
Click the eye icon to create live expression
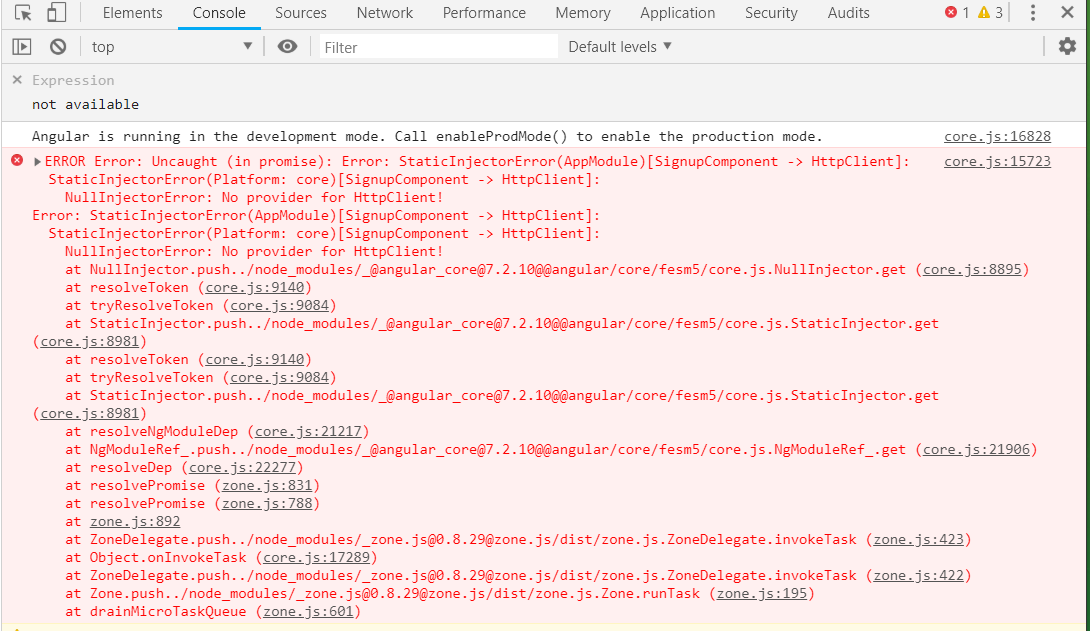(x=287, y=46)
